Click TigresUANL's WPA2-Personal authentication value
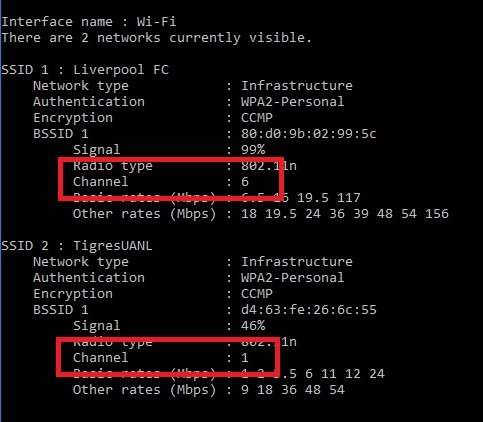 click(x=292, y=278)
